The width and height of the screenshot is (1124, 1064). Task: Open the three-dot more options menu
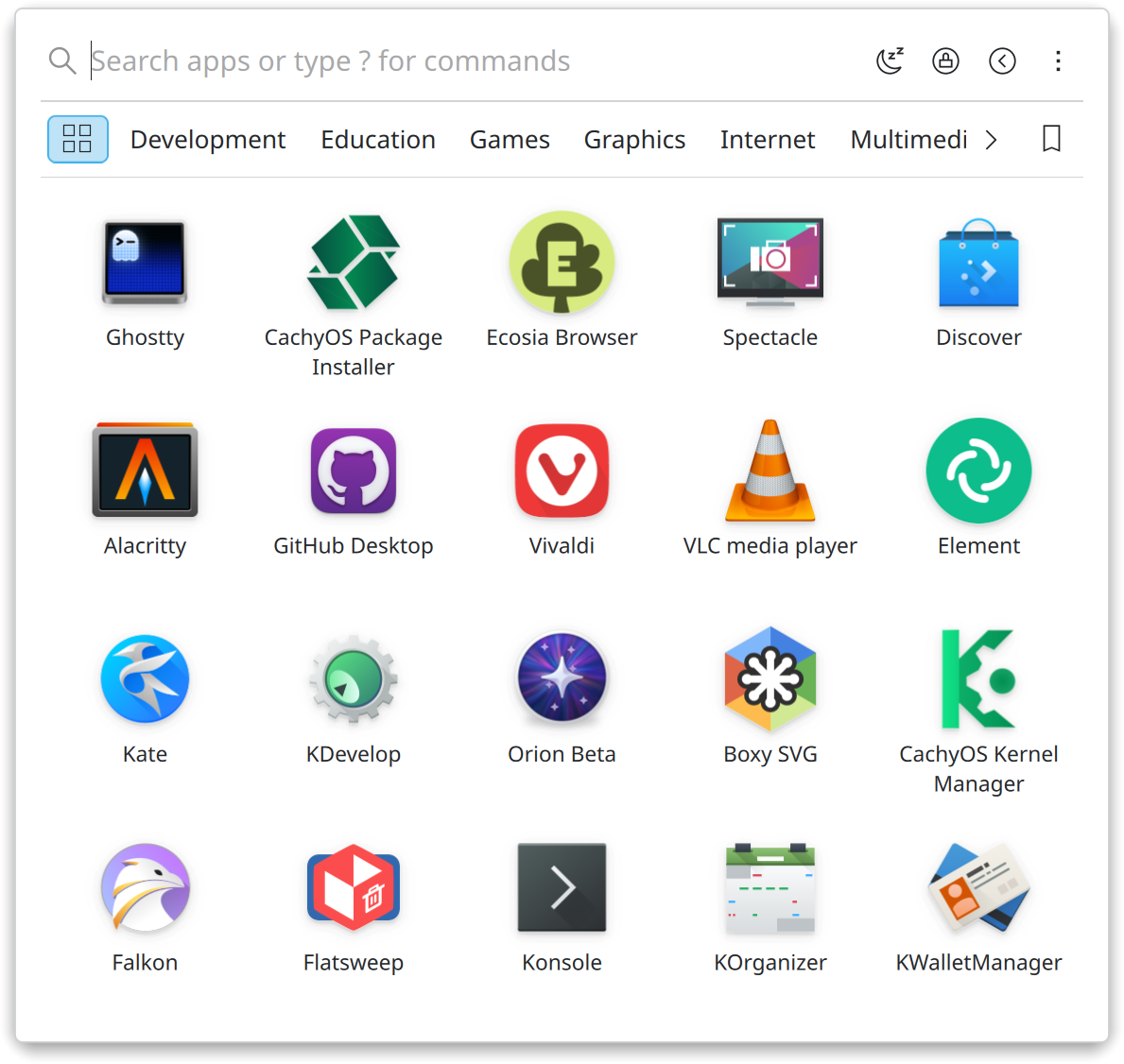[1058, 60]
